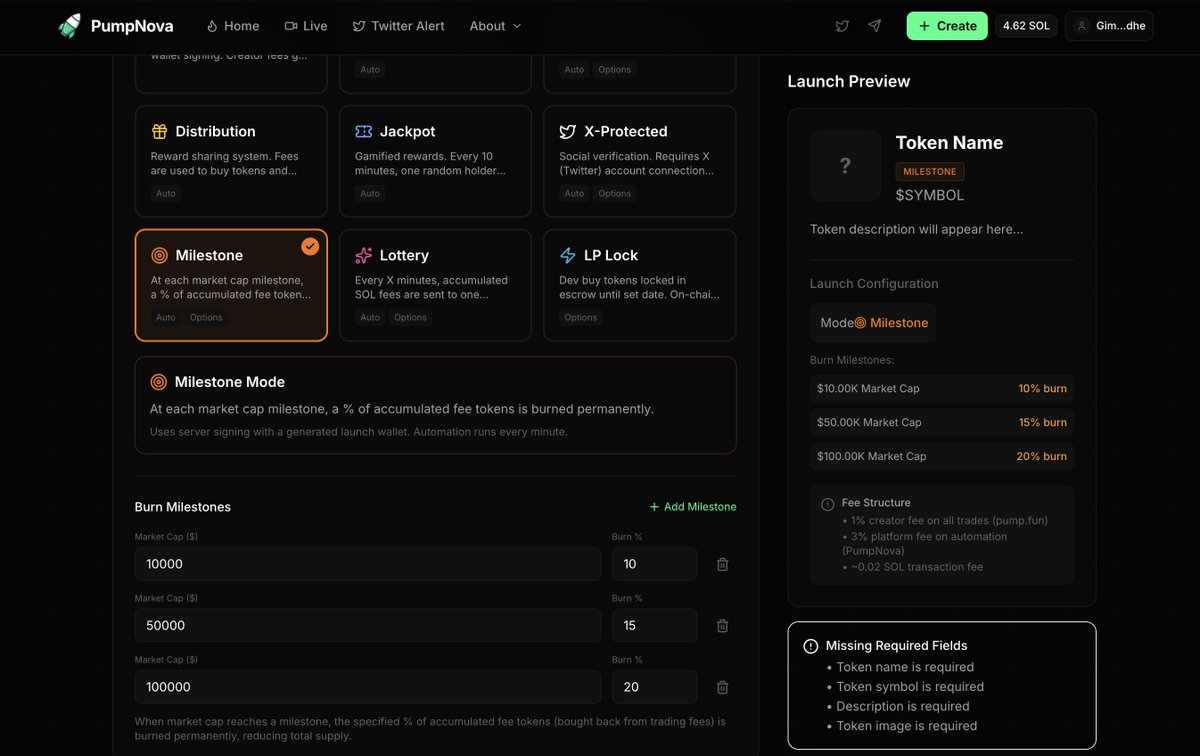This screenshot has width=1200, height=756.
Task: Delete the 10000 market cap milestone row
Action: tap(722, 564)
